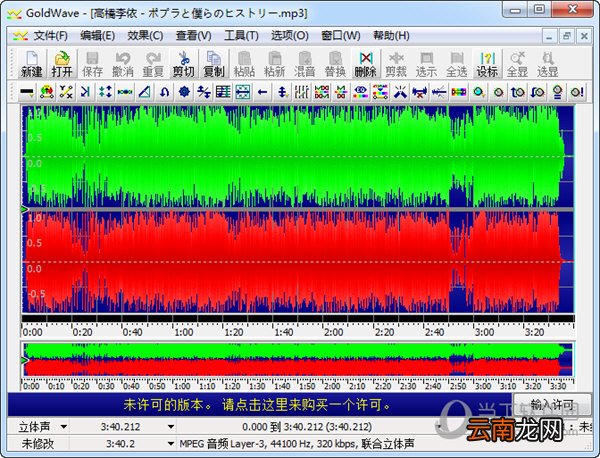Click the 选示 (View Selection) toolbar button

426,64
